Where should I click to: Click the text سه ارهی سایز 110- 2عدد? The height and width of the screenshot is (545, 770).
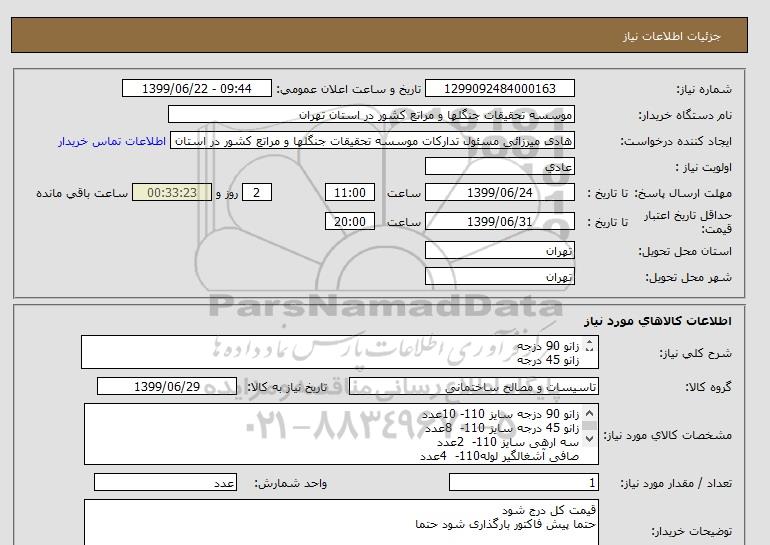[x=508, y=442]
